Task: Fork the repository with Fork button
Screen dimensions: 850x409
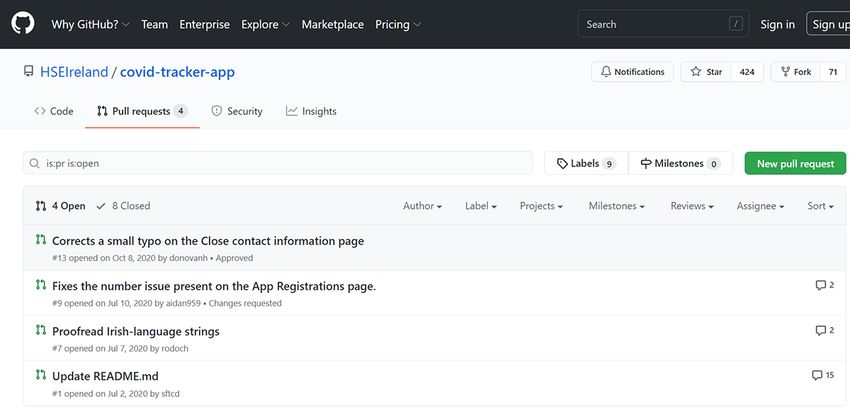Action: [x=795, y=72]
